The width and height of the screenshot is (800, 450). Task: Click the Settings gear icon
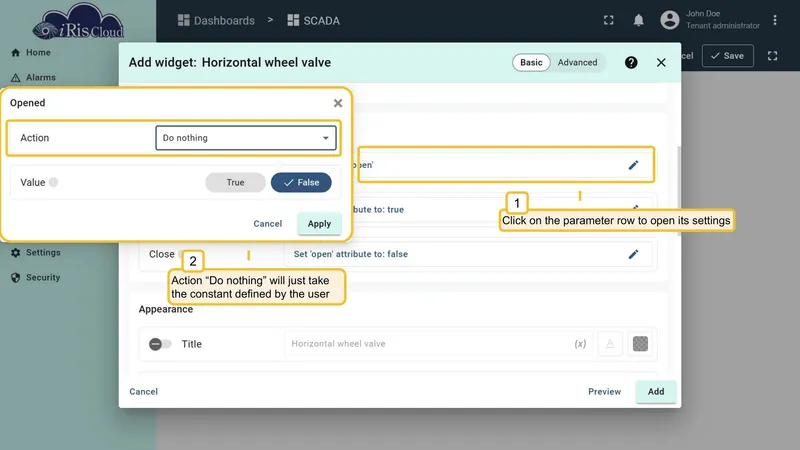[15, 253]
